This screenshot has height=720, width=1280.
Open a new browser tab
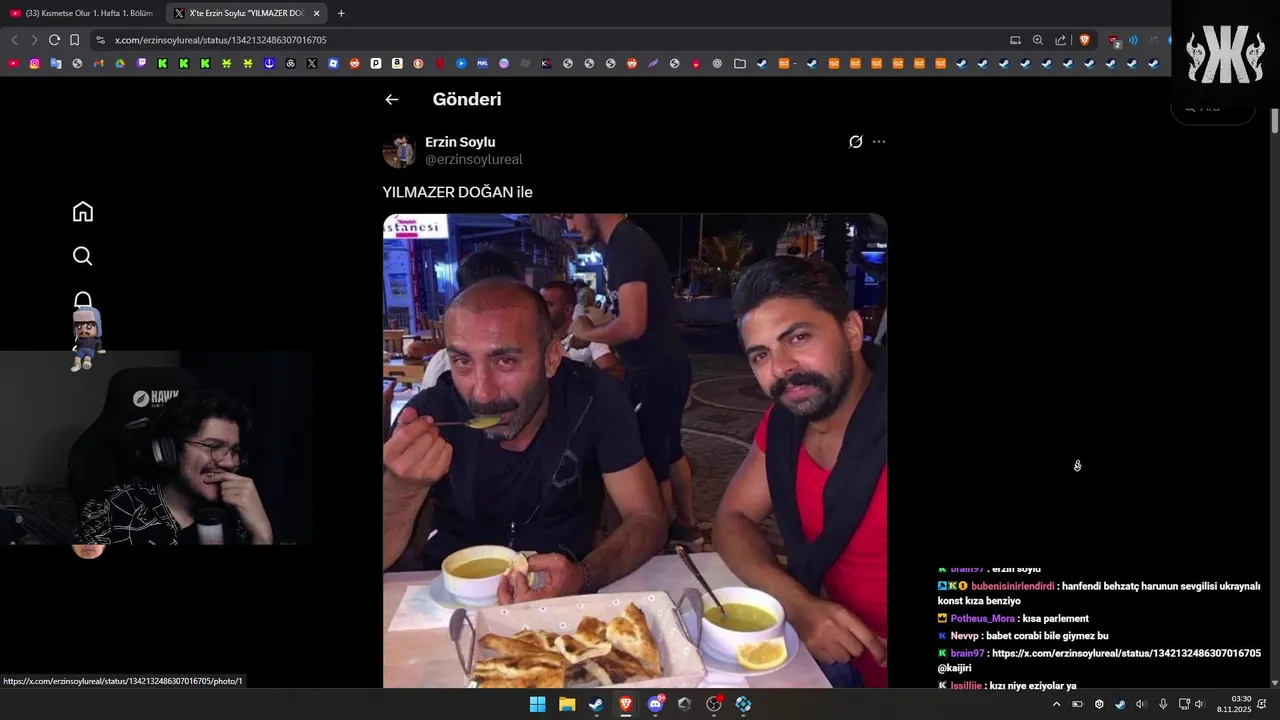point(341,13)
